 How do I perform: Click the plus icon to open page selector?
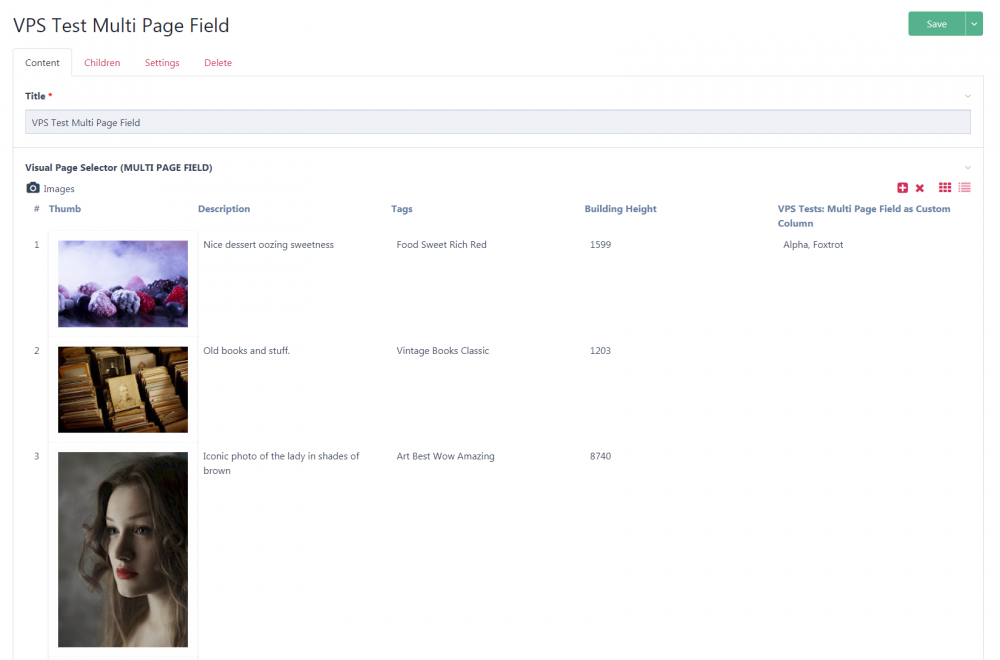(x=902, y=187)
